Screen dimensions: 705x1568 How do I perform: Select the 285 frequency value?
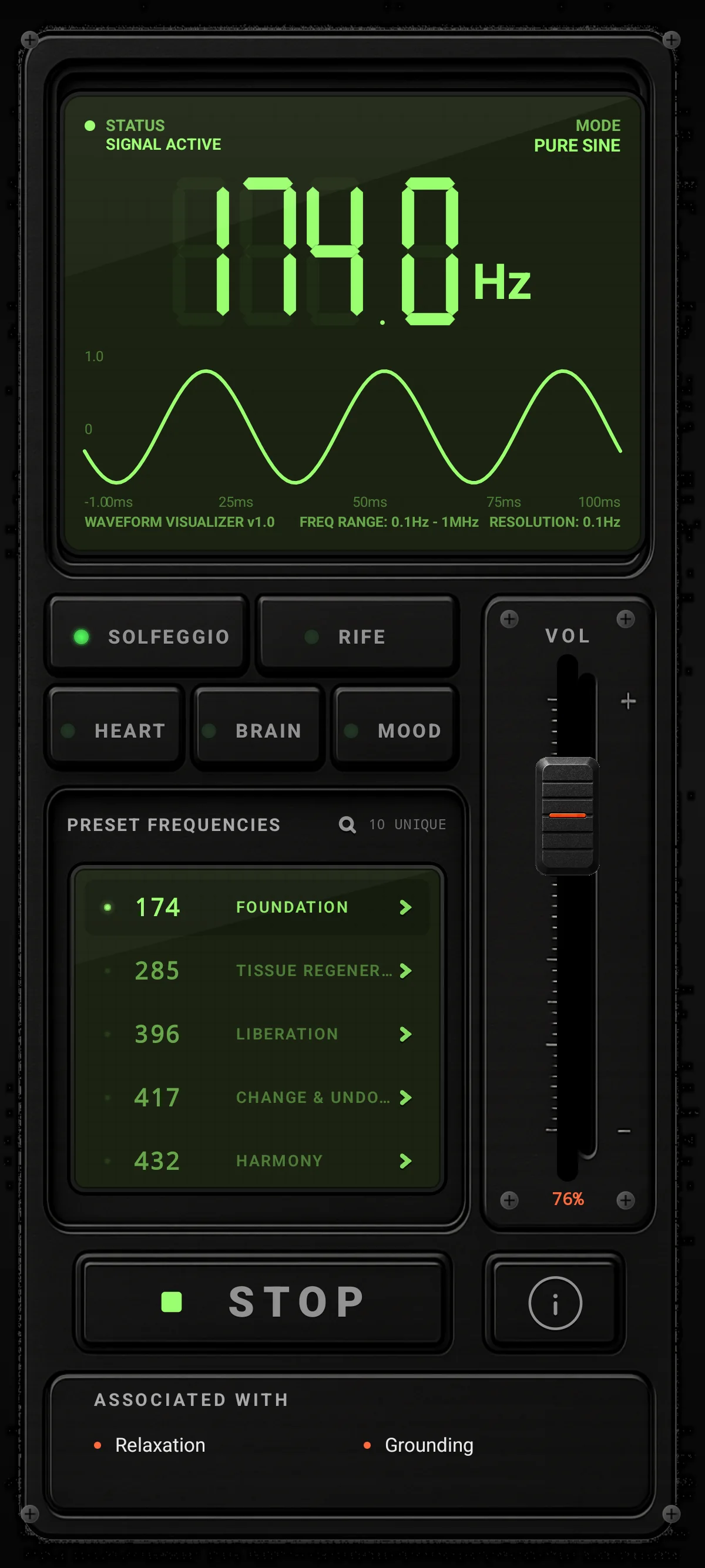click(x=157, y=970)
